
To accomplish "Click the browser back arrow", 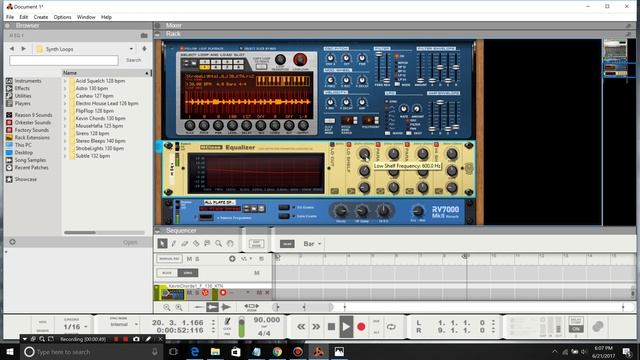I will click(12, 49).
